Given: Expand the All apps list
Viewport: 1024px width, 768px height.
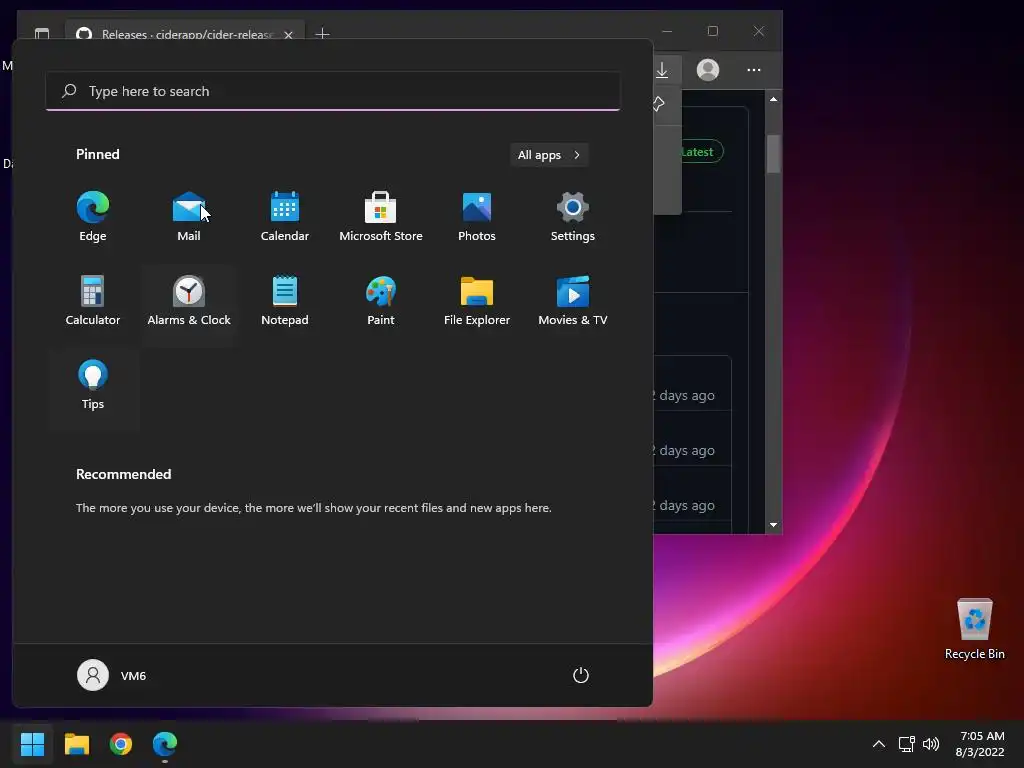Looking at the screenshot, I should (x=549, y=155).
